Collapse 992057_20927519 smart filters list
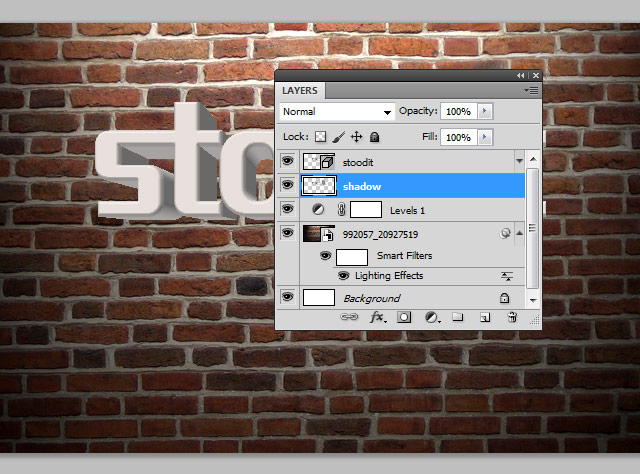Viewport: 640px width, 474px height. click(519, 233)
